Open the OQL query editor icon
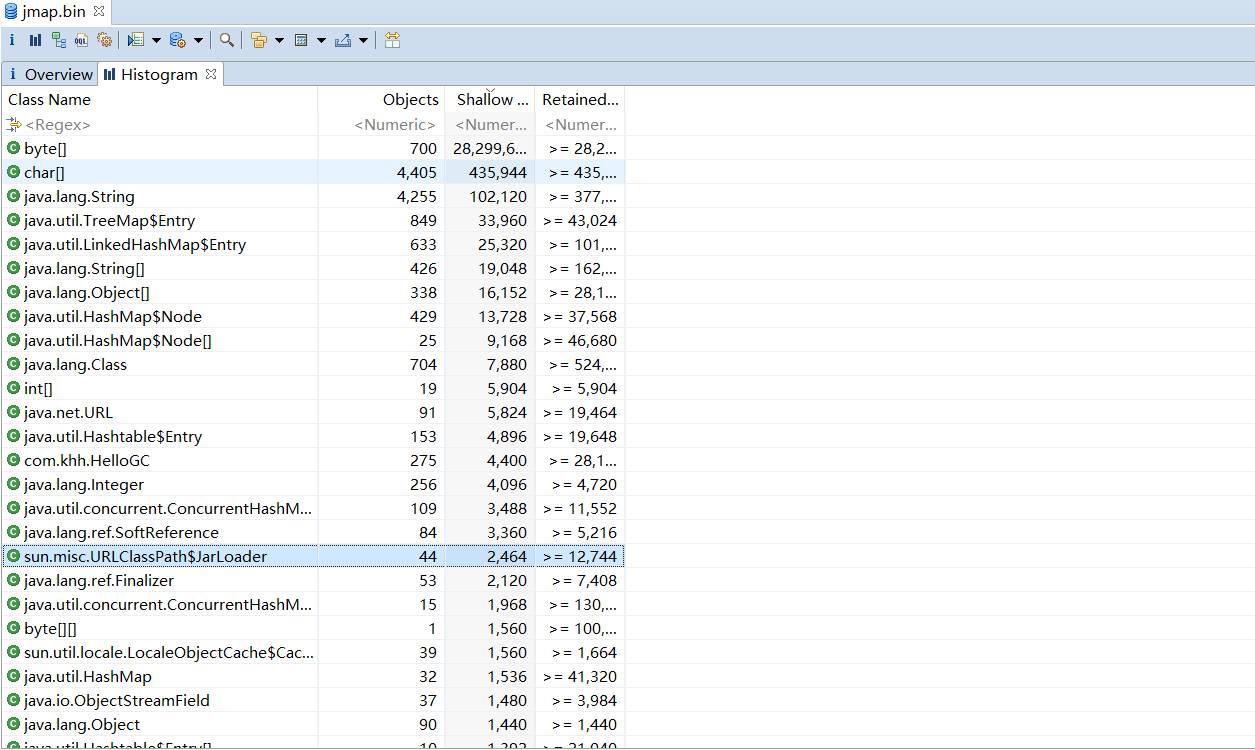The width and height of the screenshot is (1255, 750). pyautogui.click(x=81, y=40)
